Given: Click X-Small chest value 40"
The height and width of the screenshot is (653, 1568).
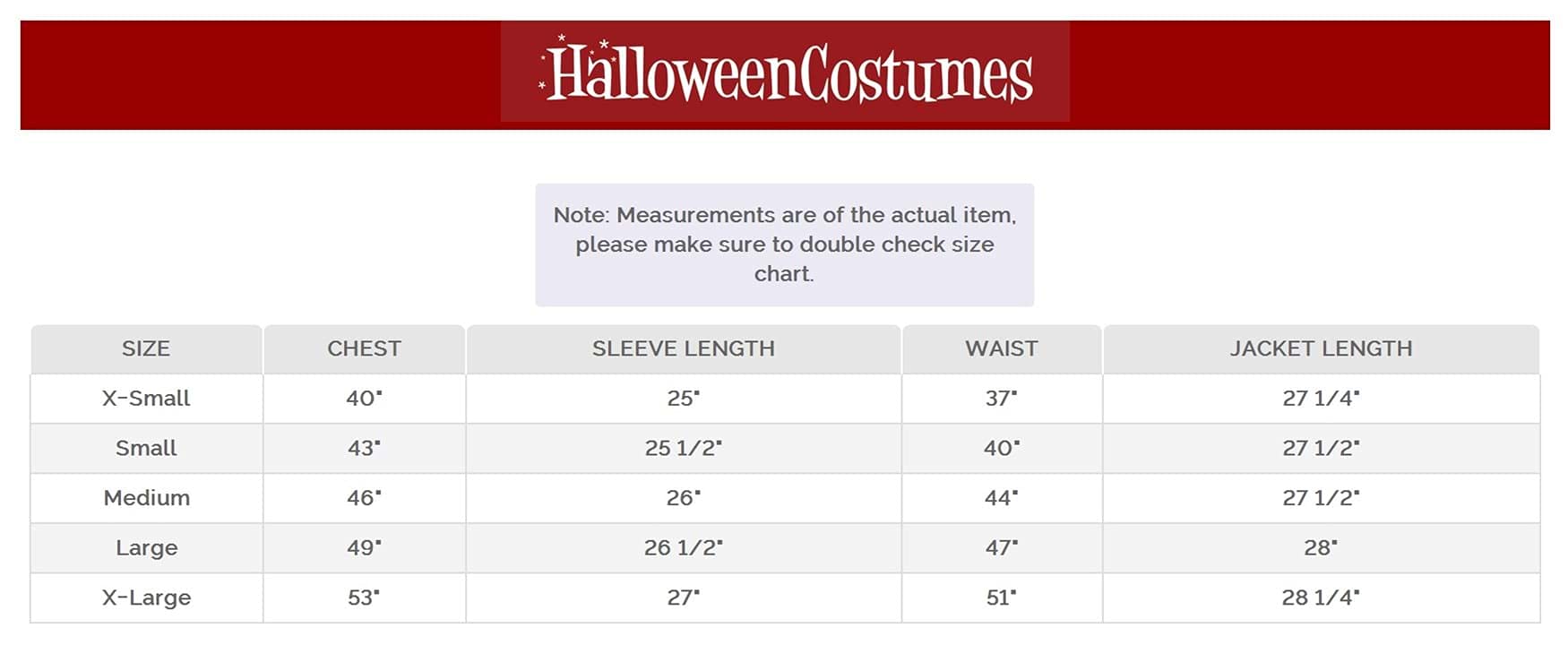Looking at the screenshot, I should [x=364, y=399].
